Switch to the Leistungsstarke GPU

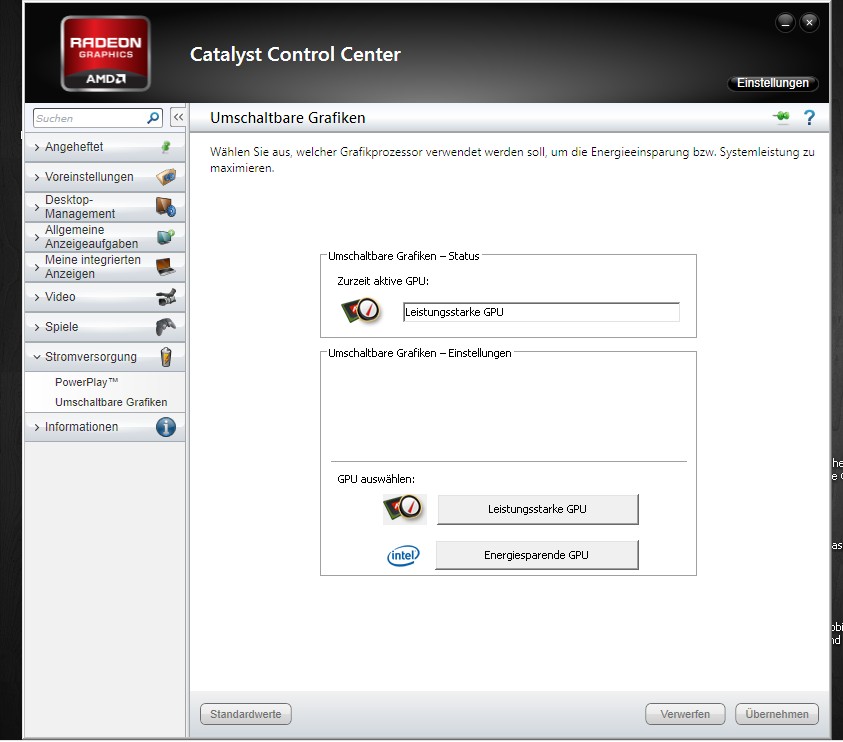pyautogui.click(x=538, y=509)
